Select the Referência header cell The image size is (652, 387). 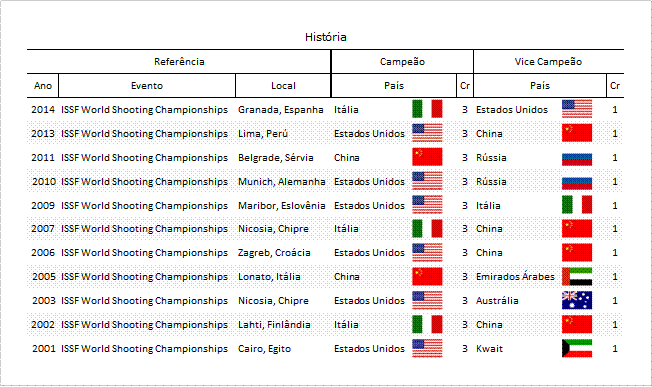179,62
